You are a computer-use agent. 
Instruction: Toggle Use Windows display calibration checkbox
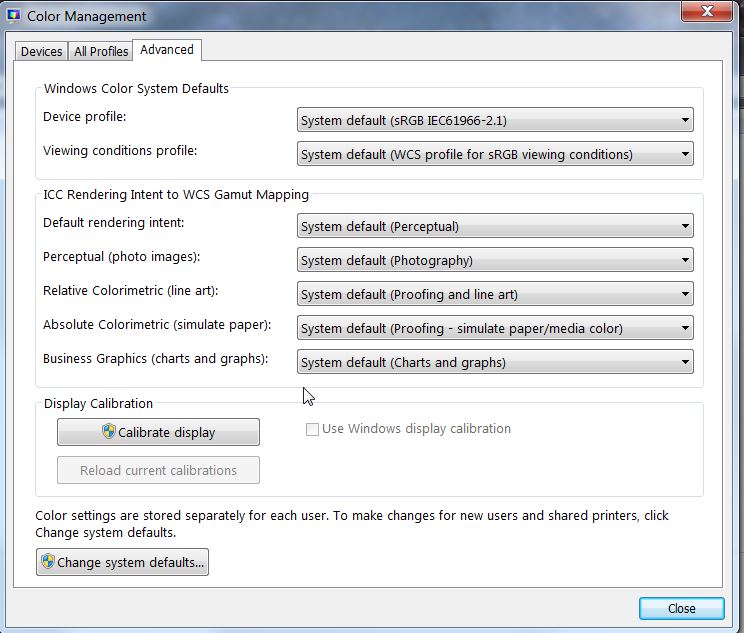[312, 429]
